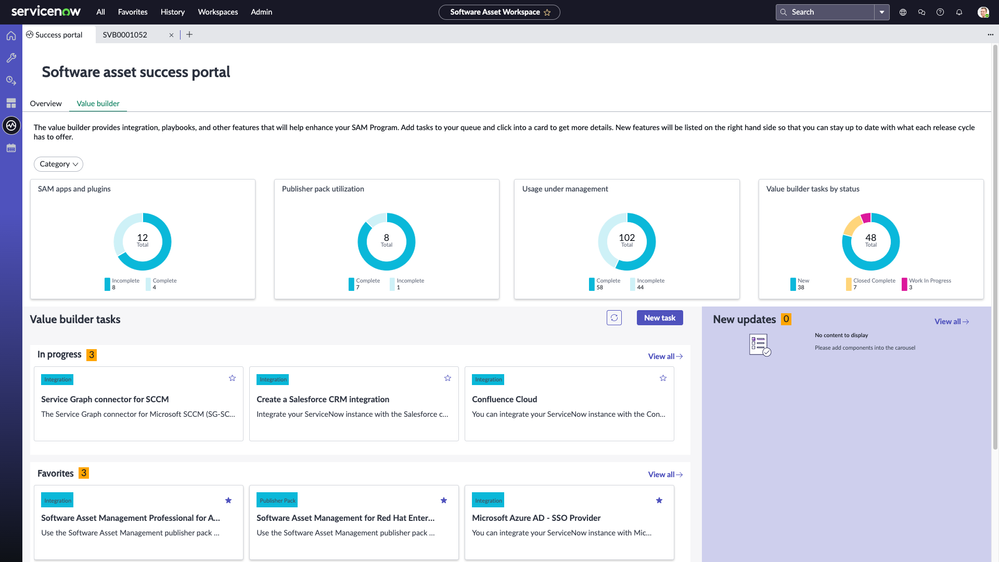Close the SVB0001052 tab
The image size is (999, 562).
click(171, 35)
